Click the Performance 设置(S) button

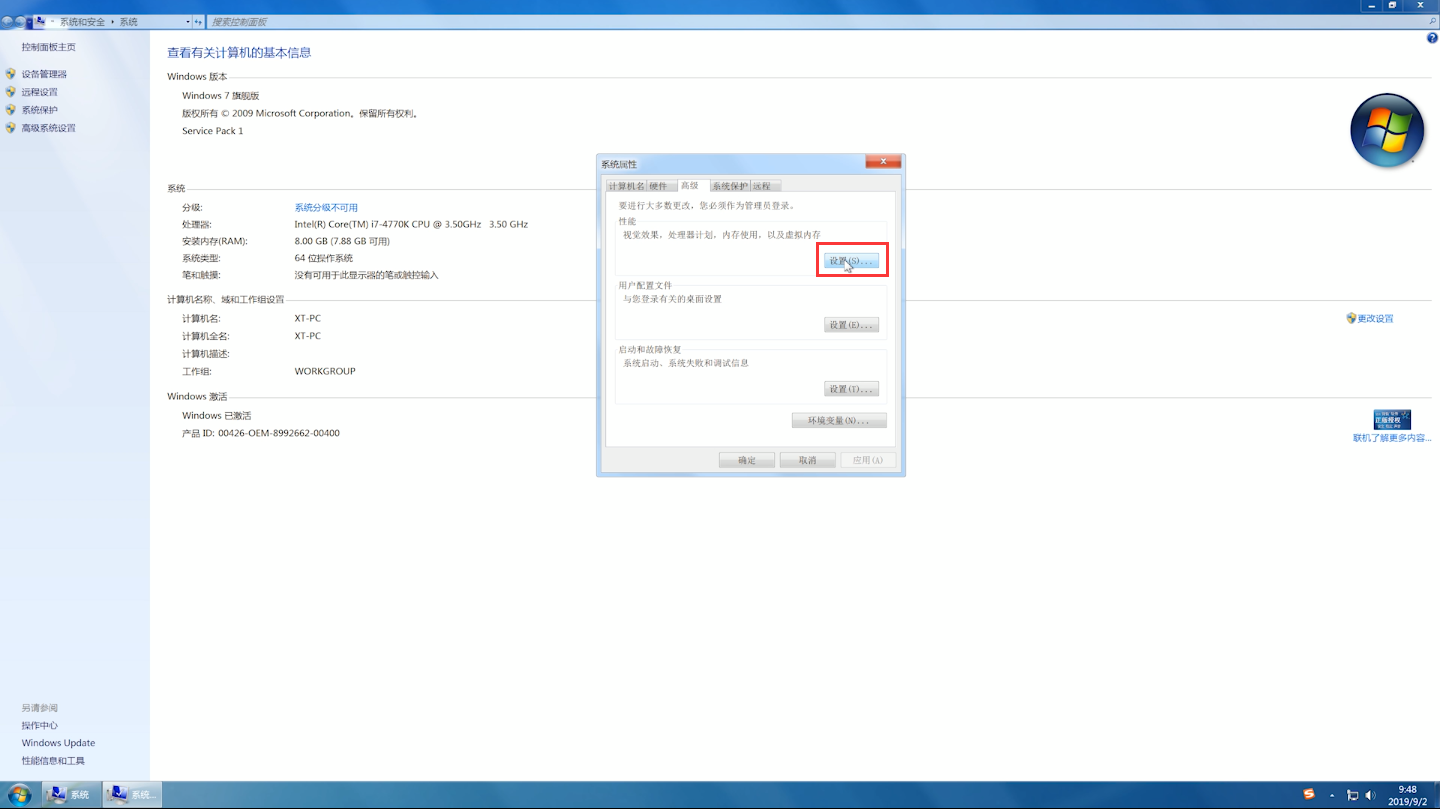(851, 261)
